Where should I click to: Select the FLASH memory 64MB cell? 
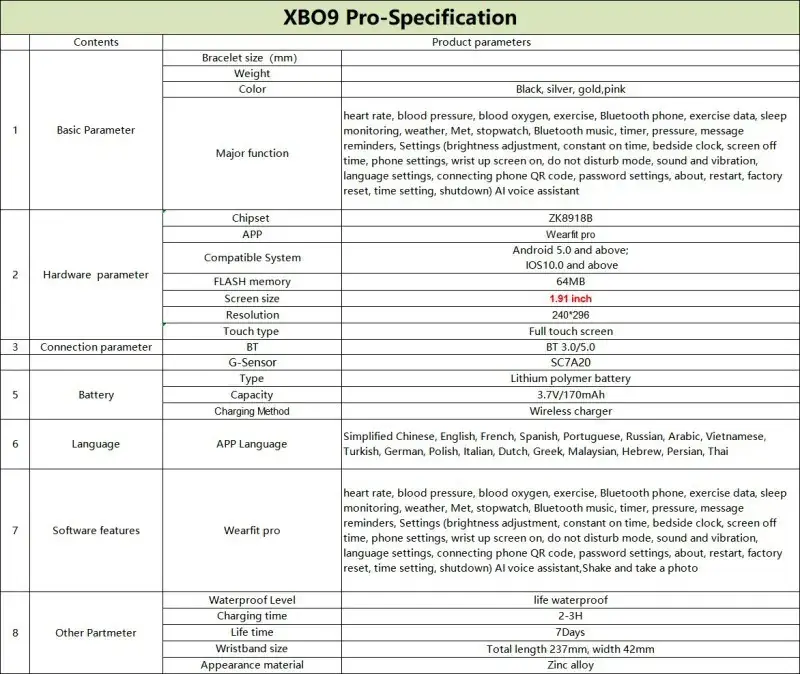click(x=570, y=282)
